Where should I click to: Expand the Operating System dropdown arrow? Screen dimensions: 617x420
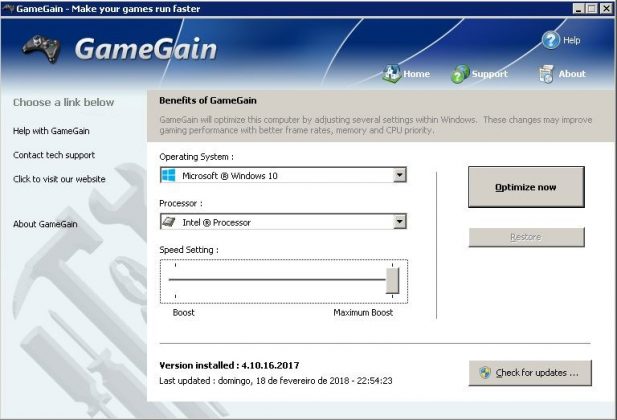[x=399, y=175]
